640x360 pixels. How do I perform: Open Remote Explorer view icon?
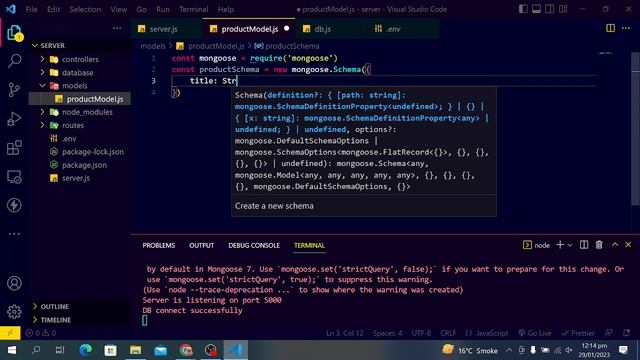point(14,177)
